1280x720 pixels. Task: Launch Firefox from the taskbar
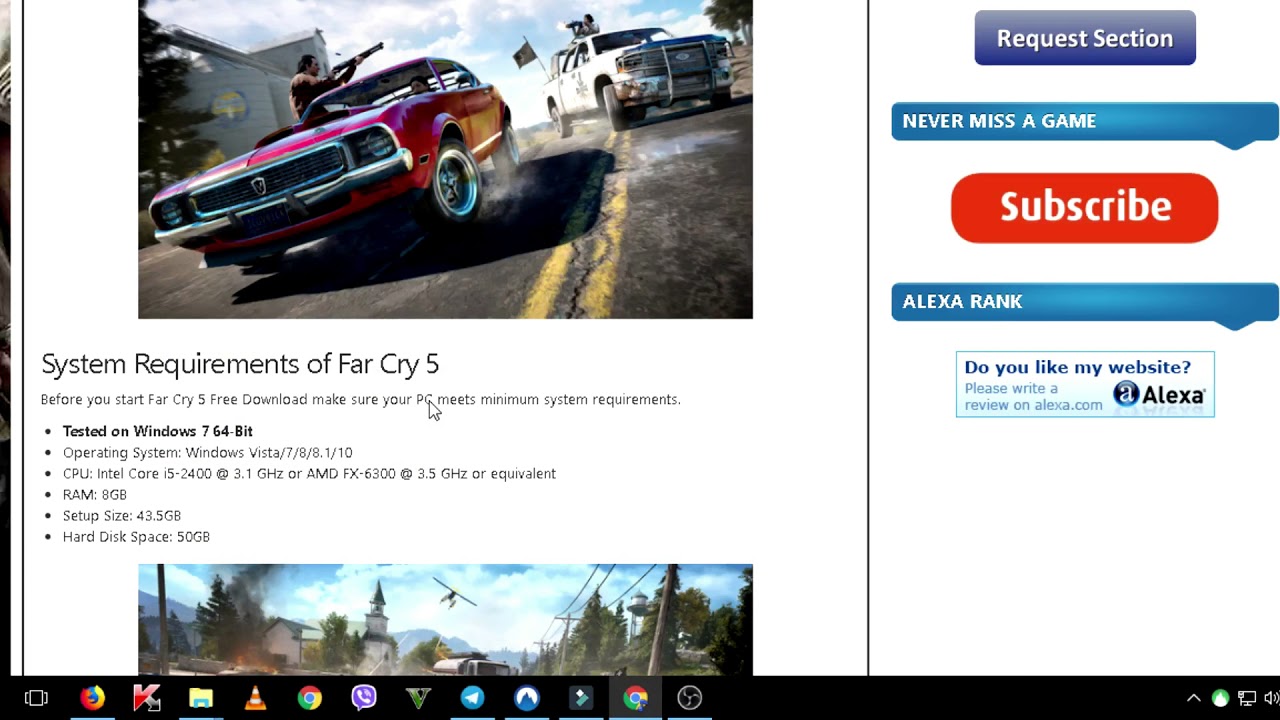coord(92,698)
